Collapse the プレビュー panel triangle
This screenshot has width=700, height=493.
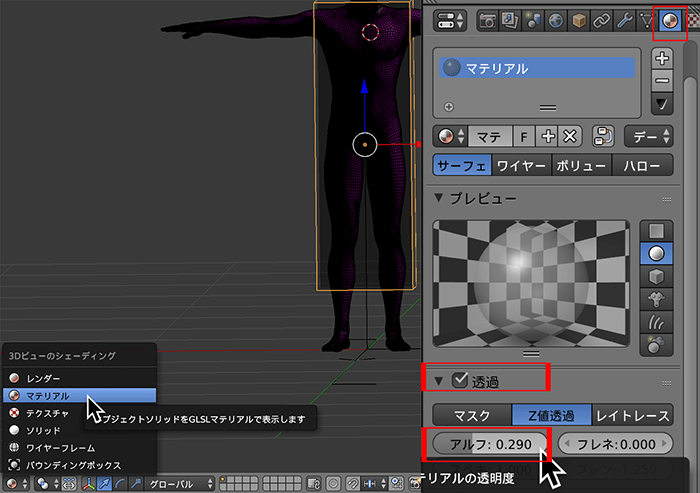(439, 196)
